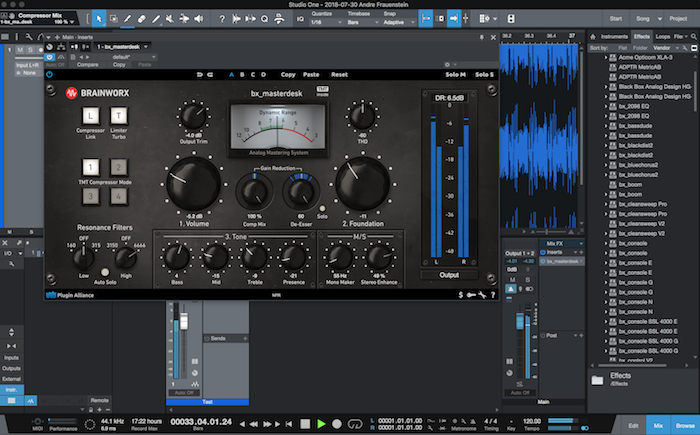Click the green Play button
The height and width of the screenshot is (435, 700).
(x=321, y=424)
